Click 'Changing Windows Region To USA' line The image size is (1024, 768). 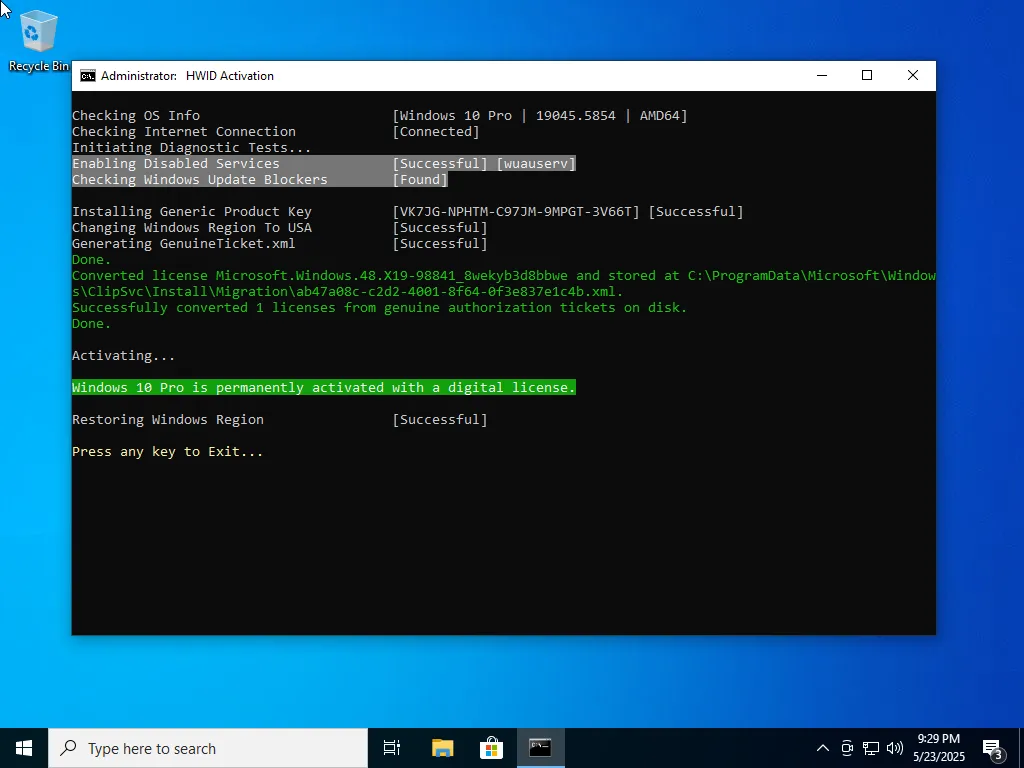coord(192,228)
